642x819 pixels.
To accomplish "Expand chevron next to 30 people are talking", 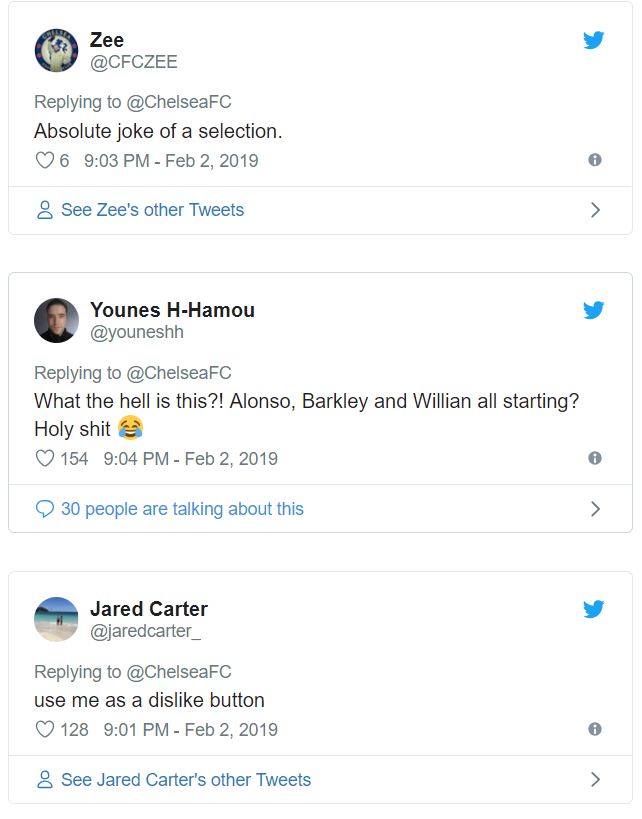I will [595, 509].
